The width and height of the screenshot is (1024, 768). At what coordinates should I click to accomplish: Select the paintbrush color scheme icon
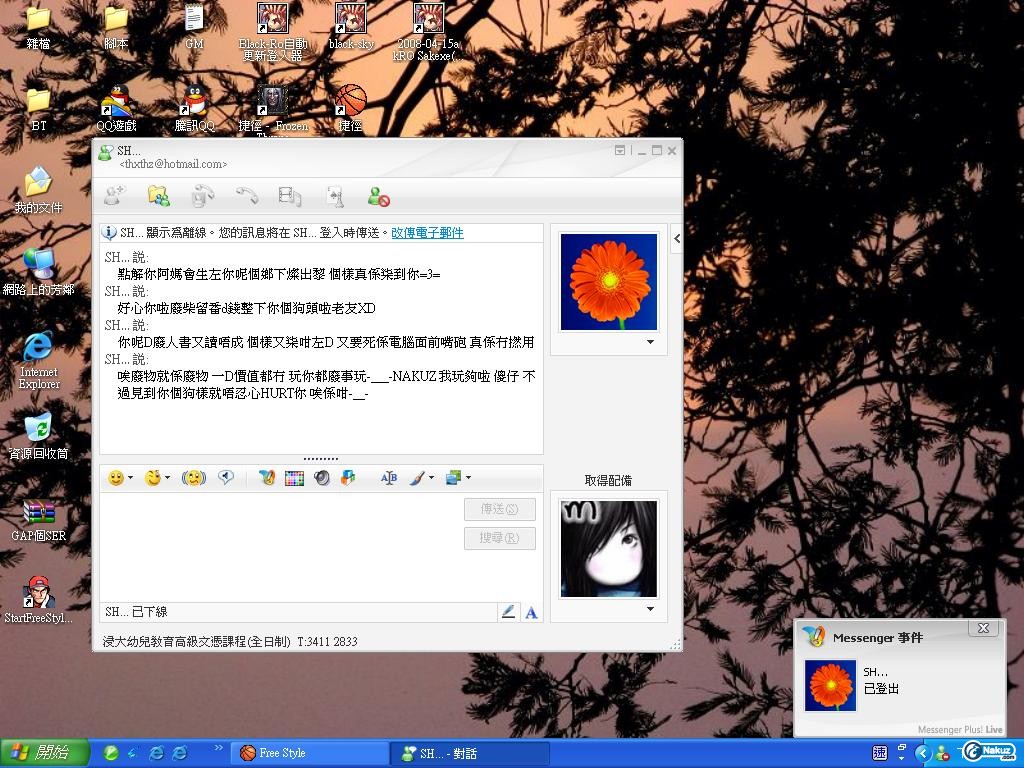coord(417,478)
